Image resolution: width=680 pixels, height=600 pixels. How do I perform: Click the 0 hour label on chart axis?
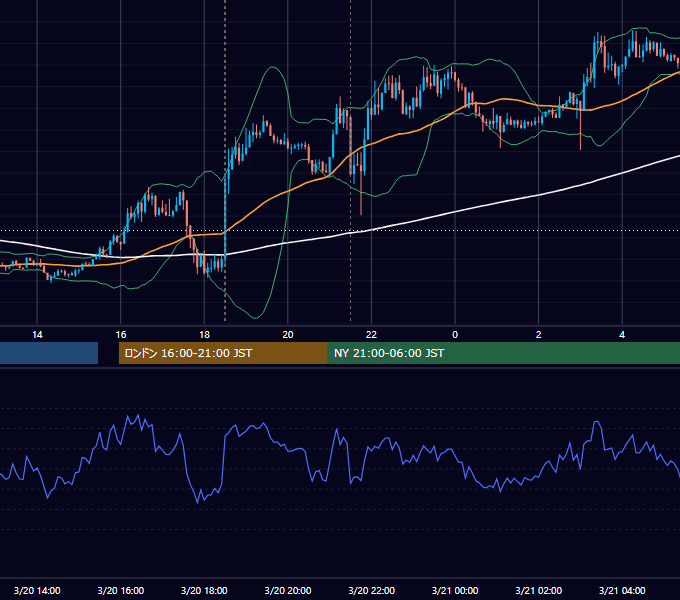tap(455, 335)
